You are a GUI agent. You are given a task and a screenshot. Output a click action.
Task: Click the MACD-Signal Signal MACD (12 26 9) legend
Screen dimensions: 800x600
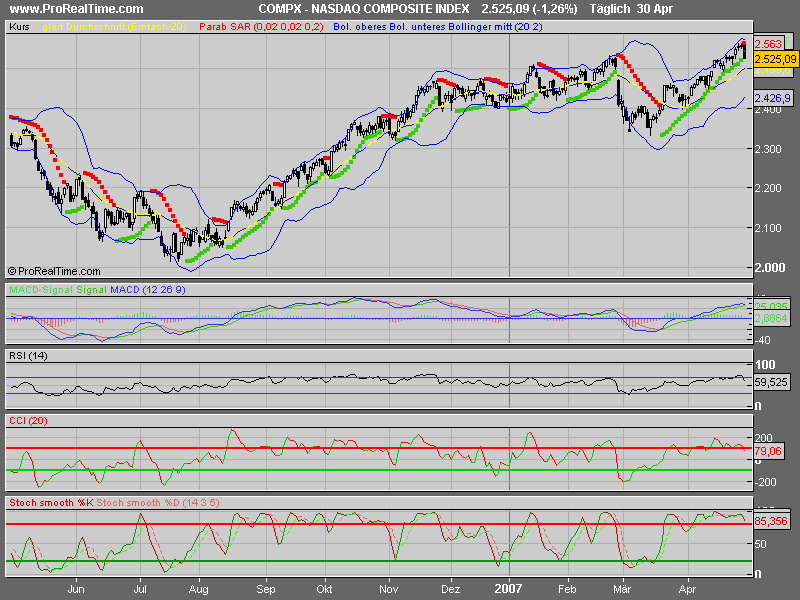pyautogui.click(x=97, y=290)
